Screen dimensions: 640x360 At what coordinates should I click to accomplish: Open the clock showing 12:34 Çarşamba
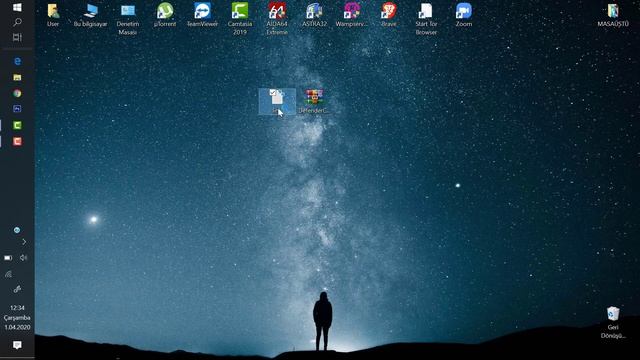(x=17, y=318)
